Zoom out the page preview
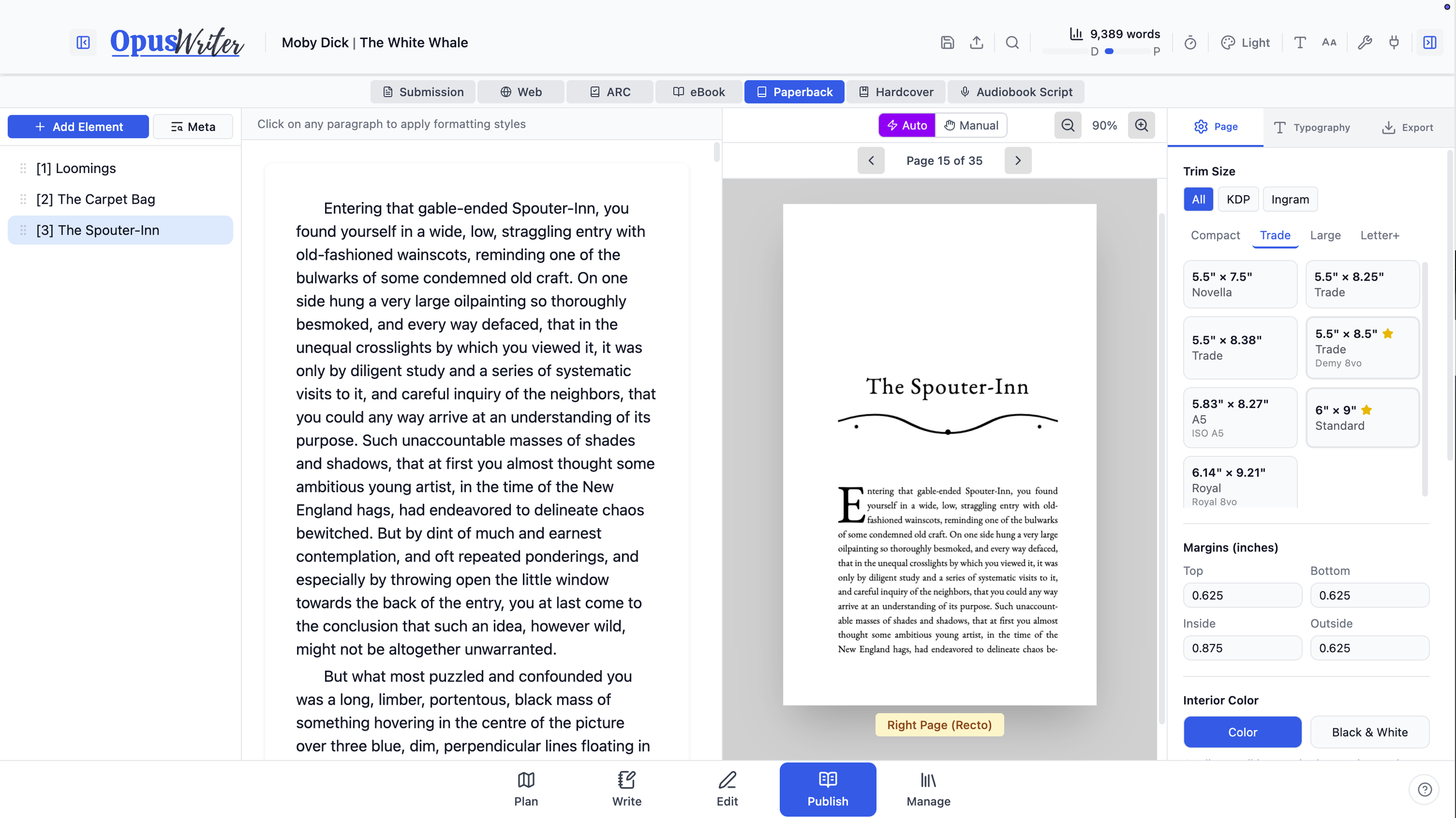The width and height of the screenshot is (1456, 818). tap(1068, 125)
